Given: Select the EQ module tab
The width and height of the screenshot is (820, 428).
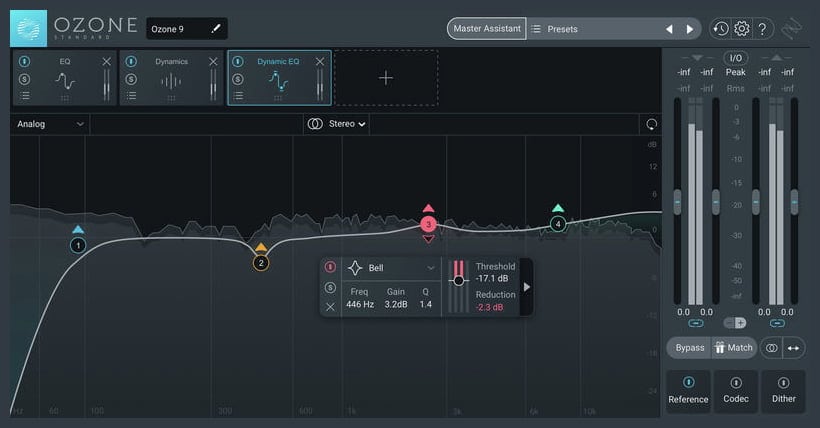Looking at the screenshot, I should pyautogui.click(x=65, y=78).
